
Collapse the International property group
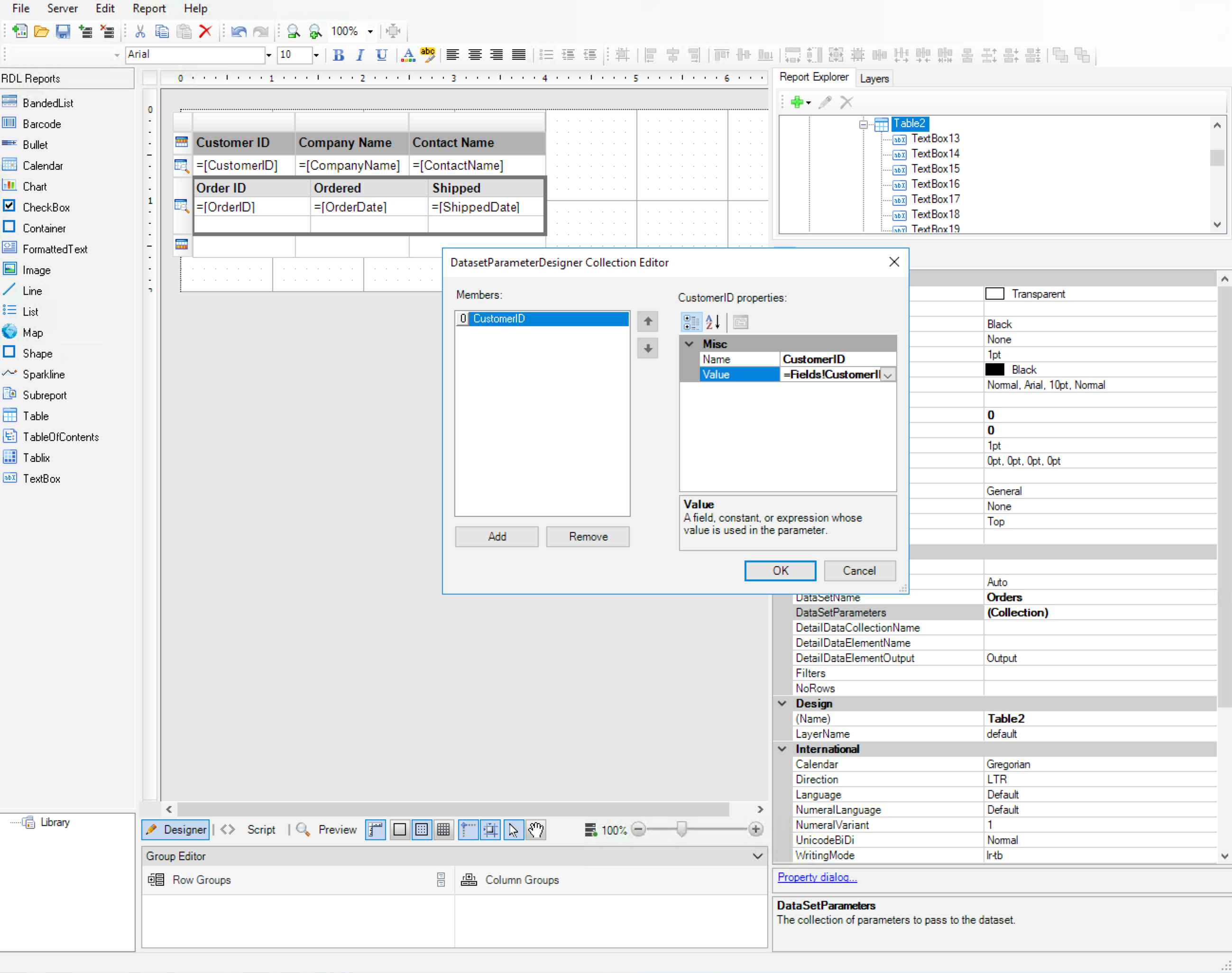pyautogui.click(x=782, y=749)
